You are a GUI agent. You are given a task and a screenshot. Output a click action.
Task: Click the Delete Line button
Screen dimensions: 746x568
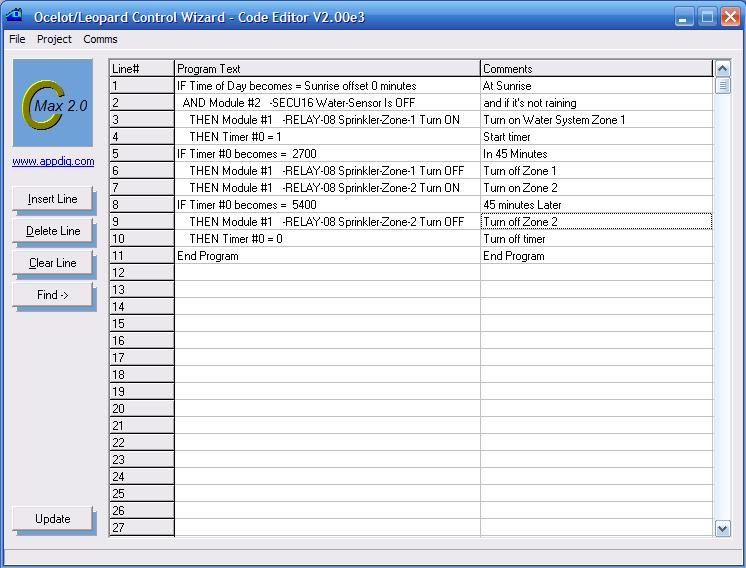click(x=52, y=231)
